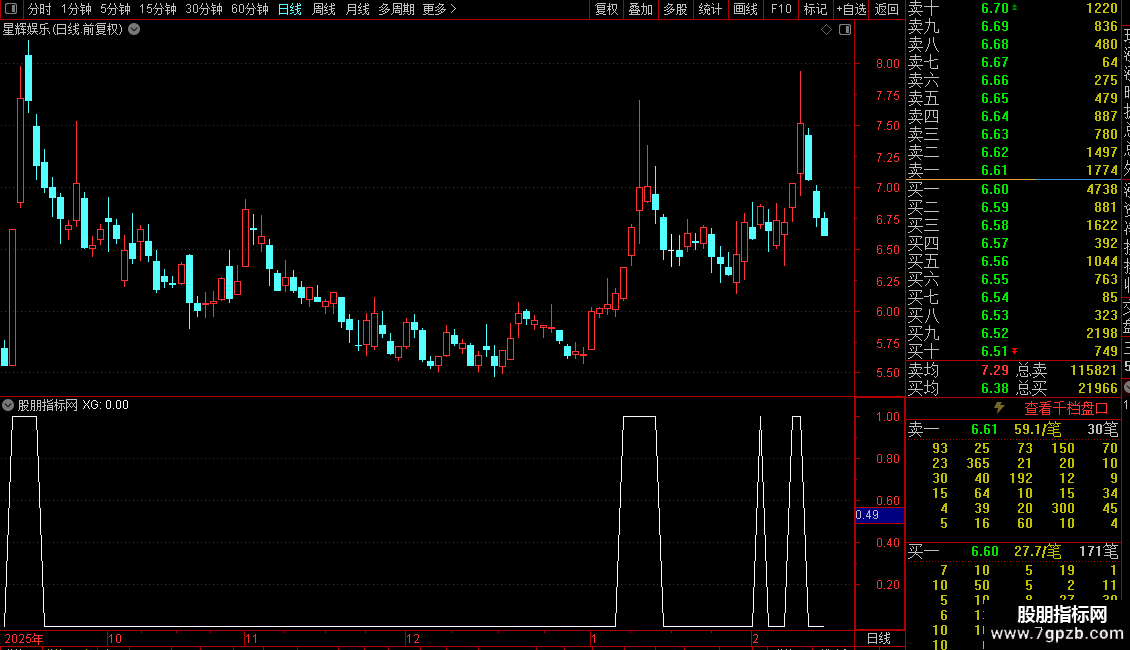Click the 27.7/笔 buy average

[1037, 552]
